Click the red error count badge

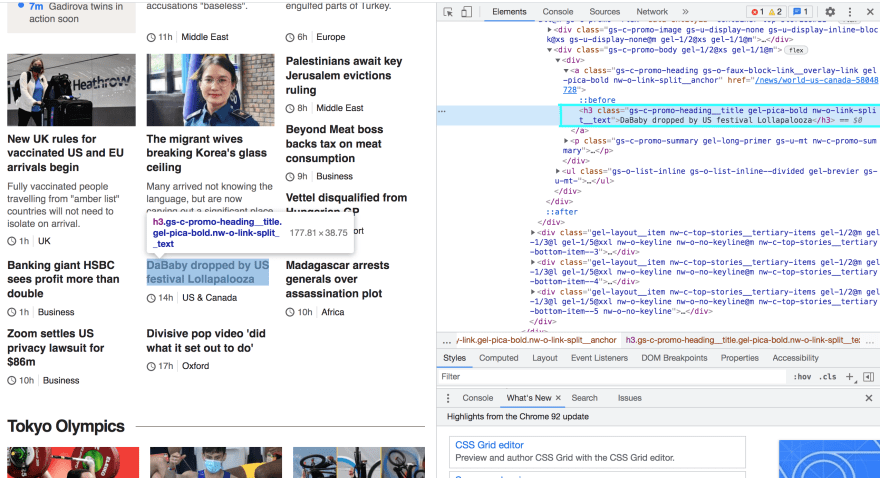pyautogui.click(x=758, y=12)
